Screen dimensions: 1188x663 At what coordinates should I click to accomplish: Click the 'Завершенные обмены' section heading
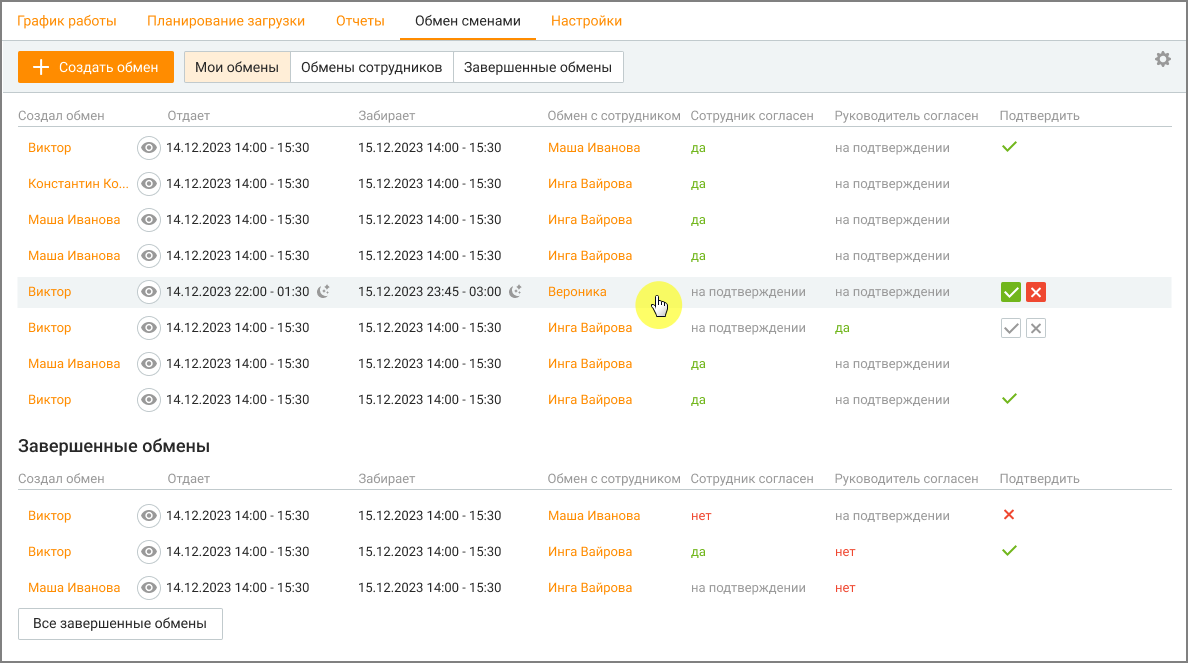pyautogui.click(x=114, y=446)
